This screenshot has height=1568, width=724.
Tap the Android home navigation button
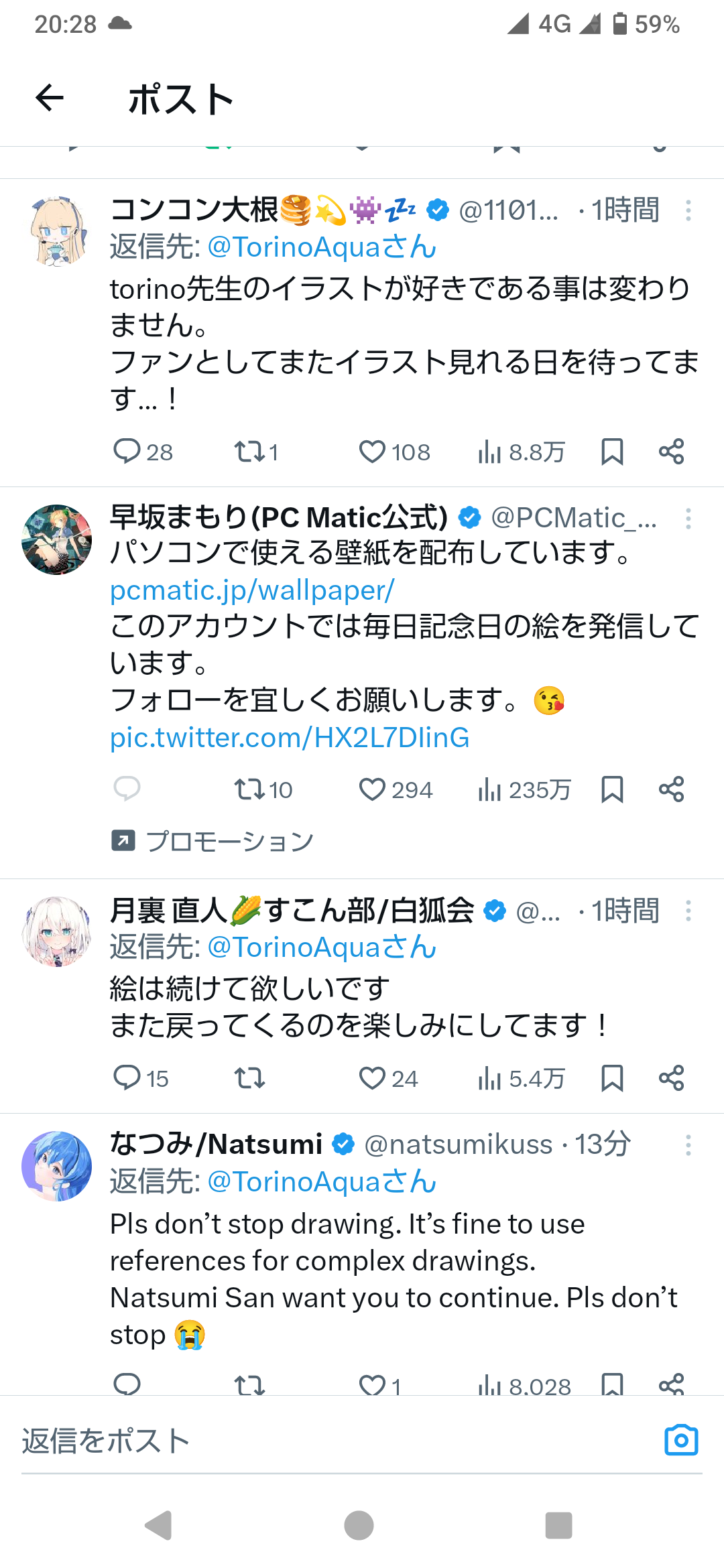[x=359, y=1526]
